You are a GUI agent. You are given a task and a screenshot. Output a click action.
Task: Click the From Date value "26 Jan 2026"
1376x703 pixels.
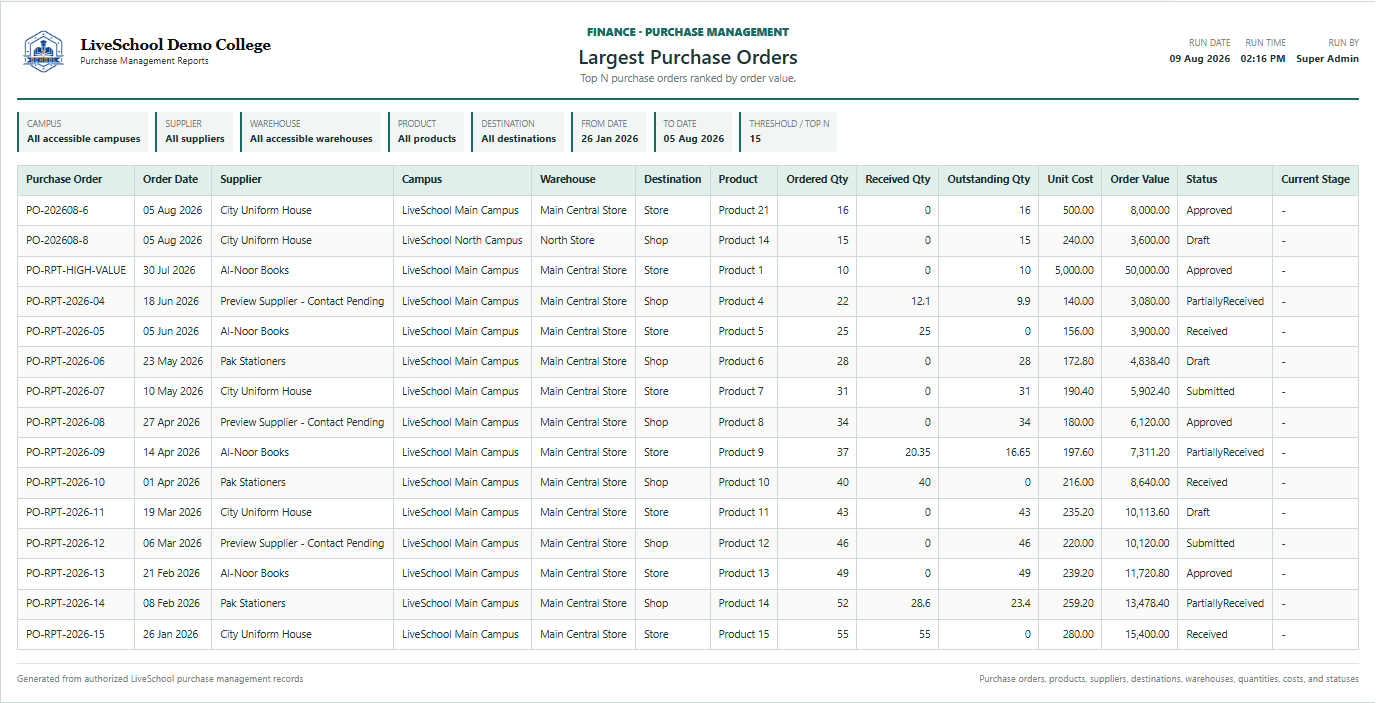pos(610,139)
